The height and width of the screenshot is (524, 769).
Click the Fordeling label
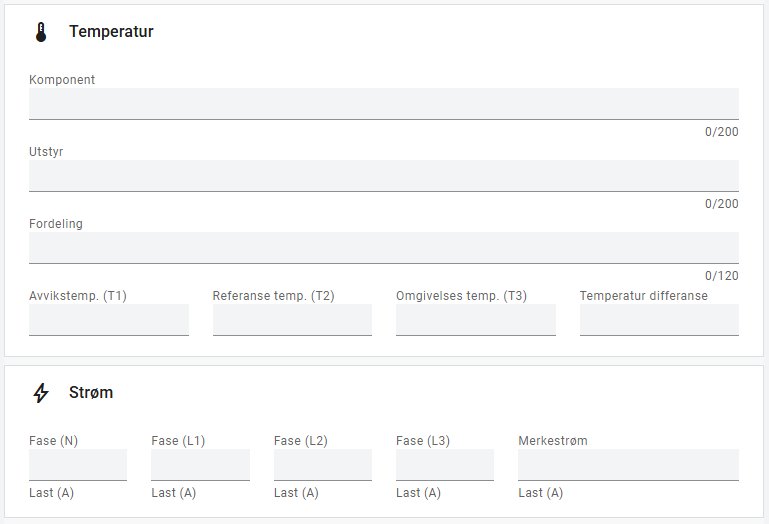pyautogui.click(x=56, y=224)
